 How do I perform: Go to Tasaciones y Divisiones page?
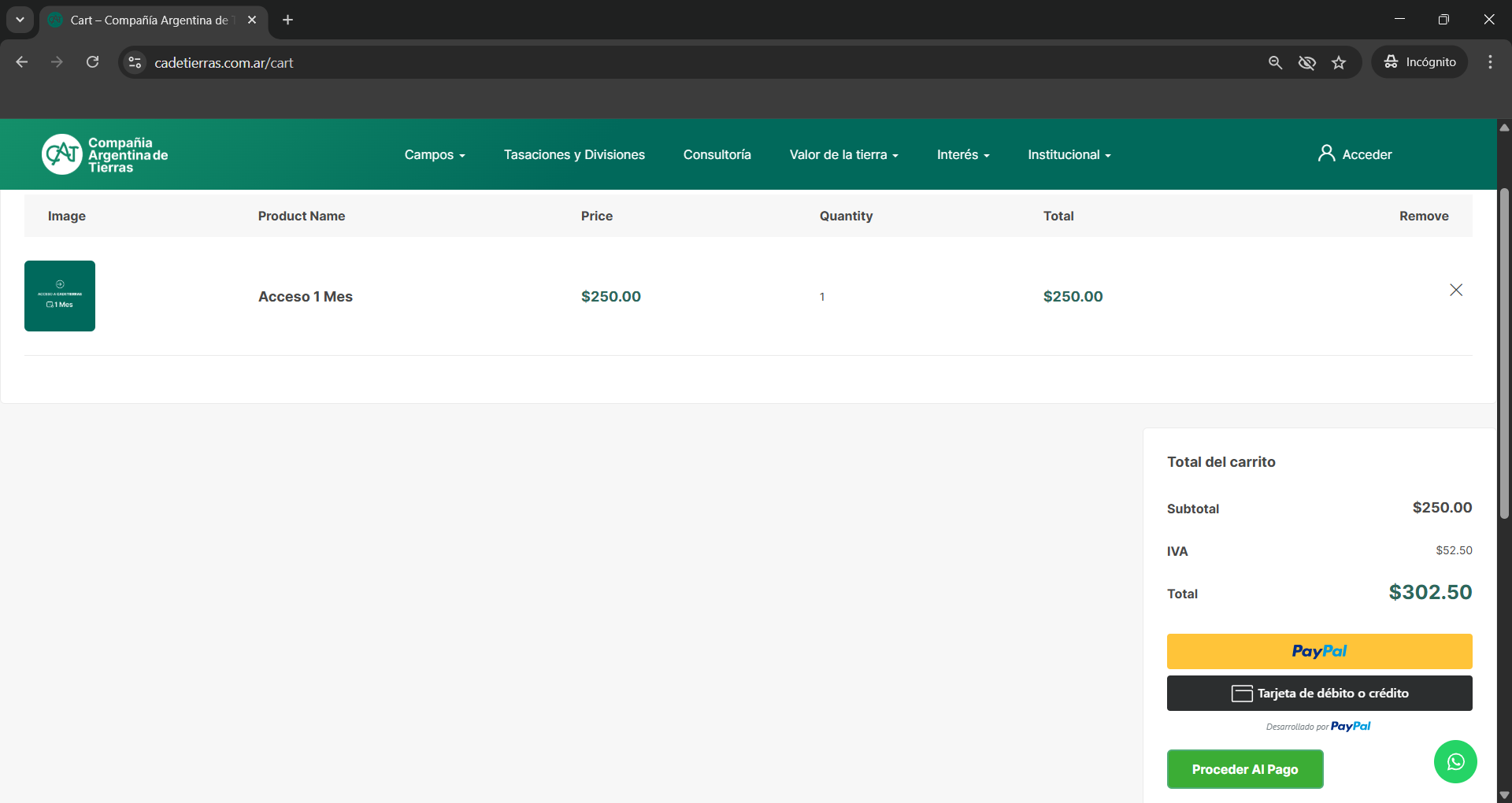[x=574, y=154]
